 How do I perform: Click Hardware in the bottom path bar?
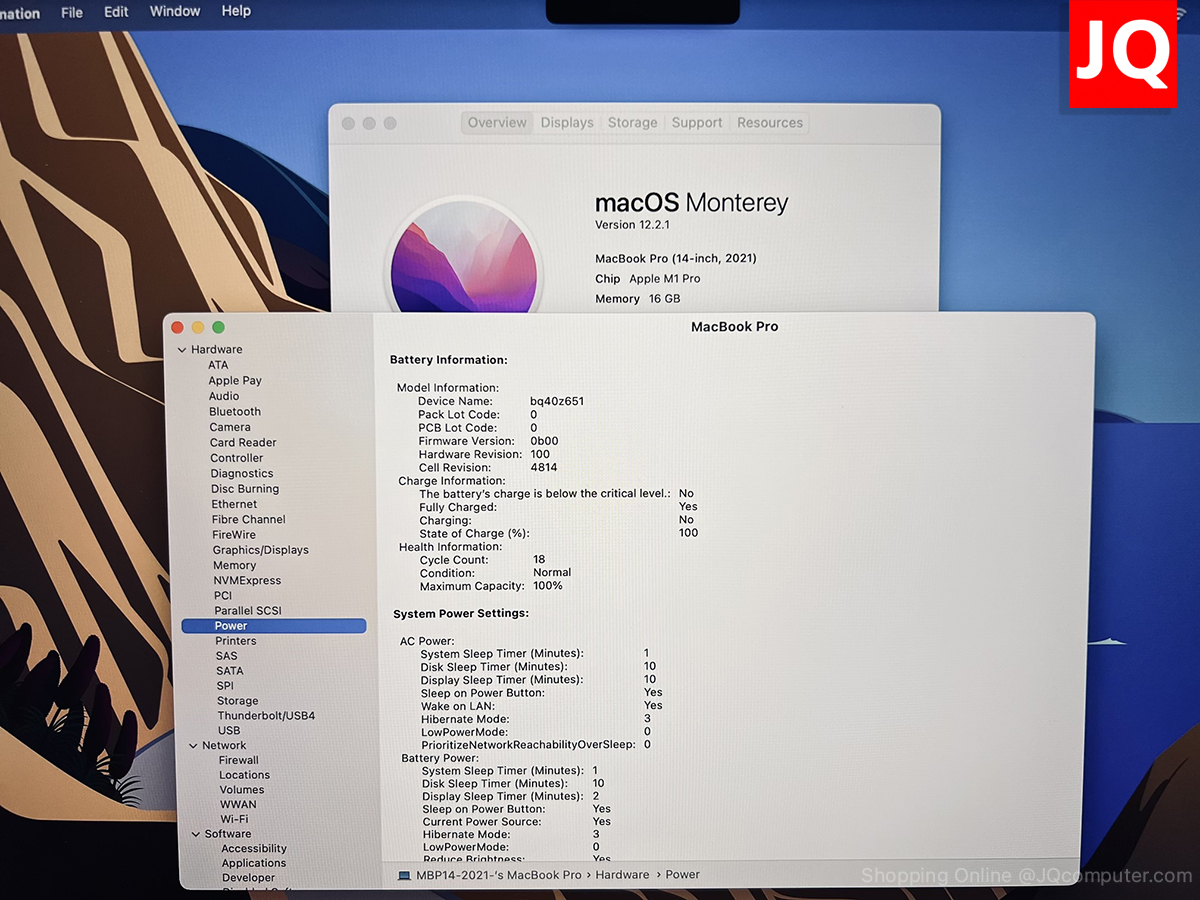[x=623, y=875]
